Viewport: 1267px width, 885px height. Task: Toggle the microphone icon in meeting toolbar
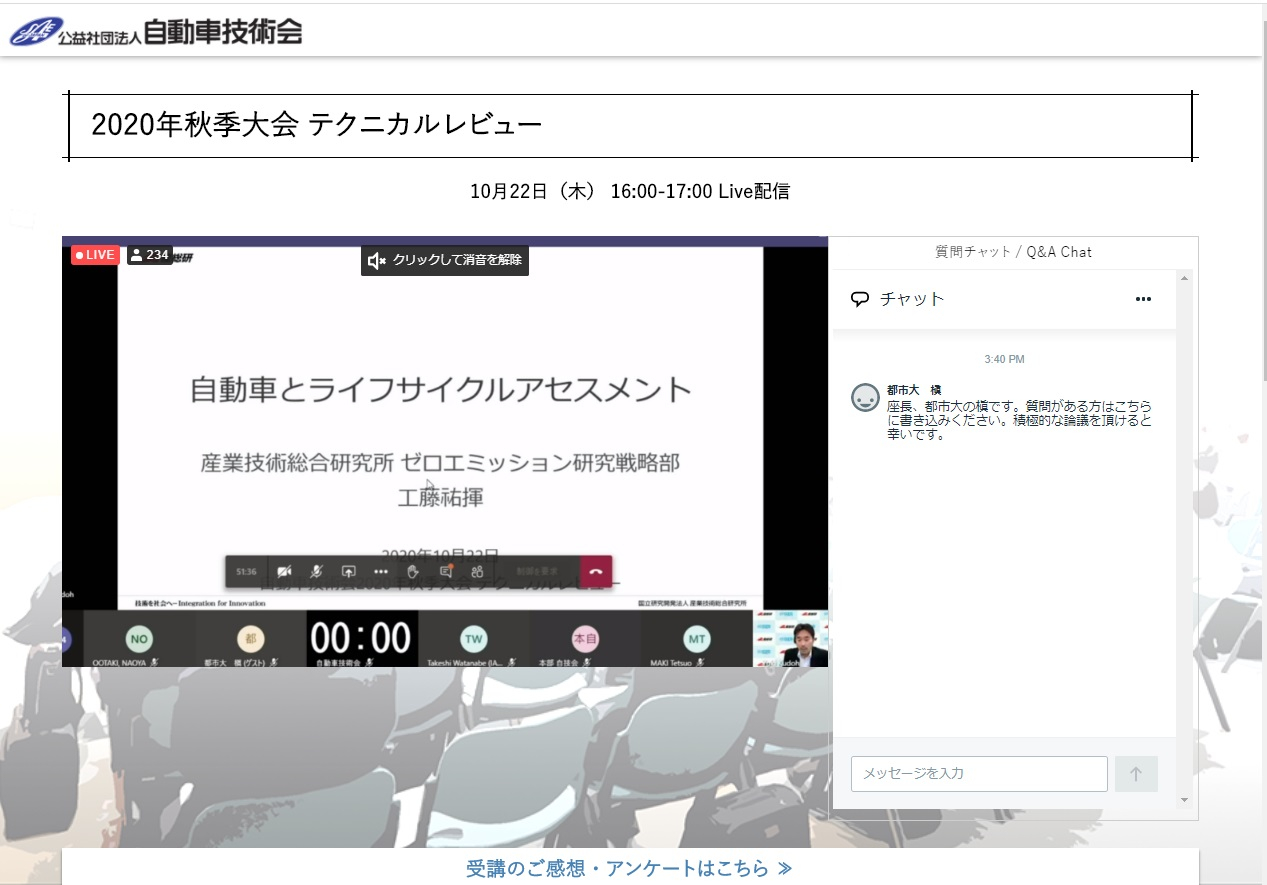(x=316, y=571)
